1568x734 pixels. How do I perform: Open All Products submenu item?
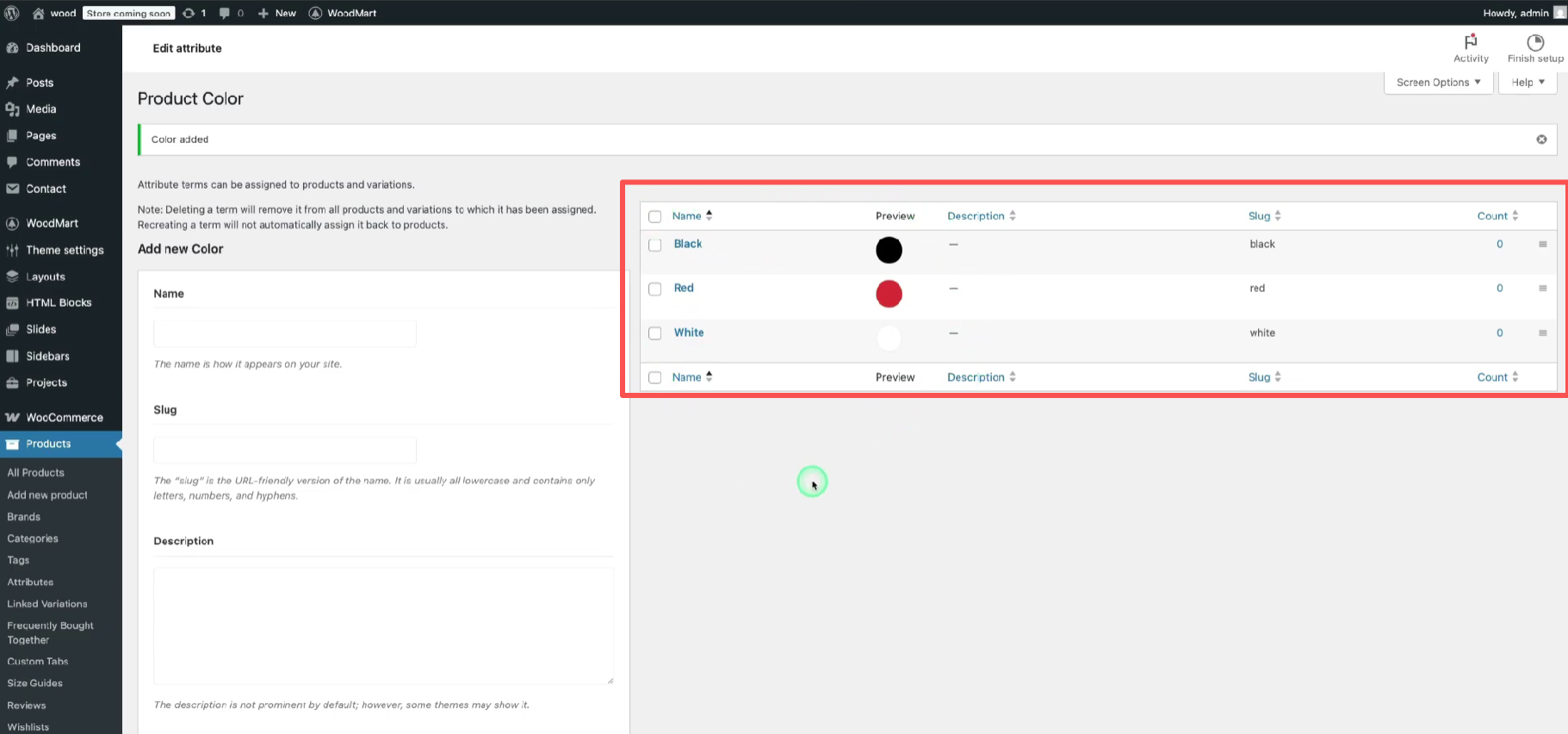click(x=36, y=473)
